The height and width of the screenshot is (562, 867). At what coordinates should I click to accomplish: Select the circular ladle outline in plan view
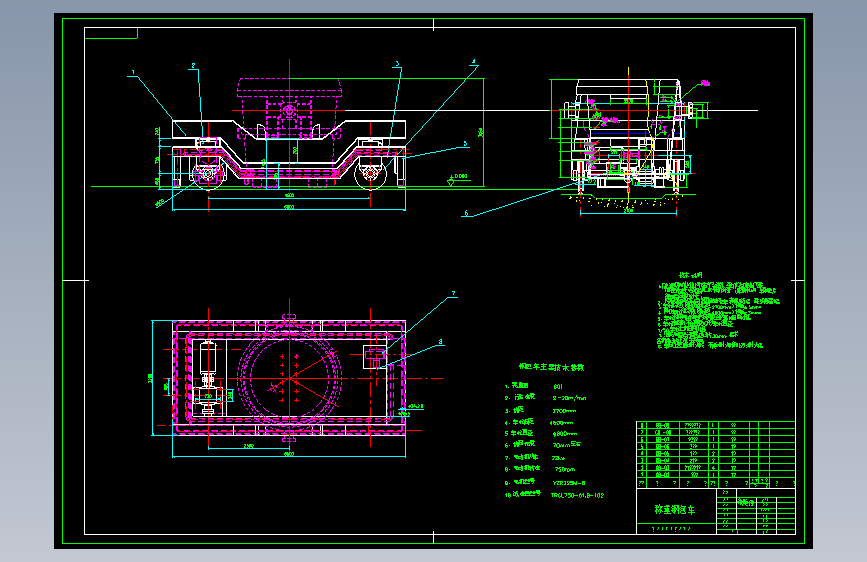click(x=289, y=378)
